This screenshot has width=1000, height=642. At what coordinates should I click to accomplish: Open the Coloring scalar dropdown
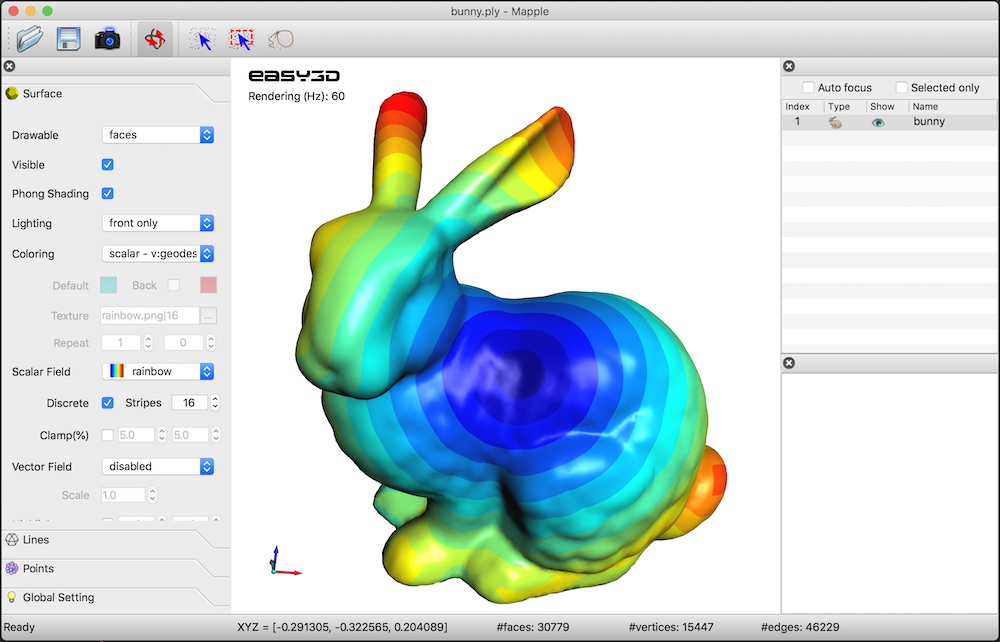coord(158,254)
